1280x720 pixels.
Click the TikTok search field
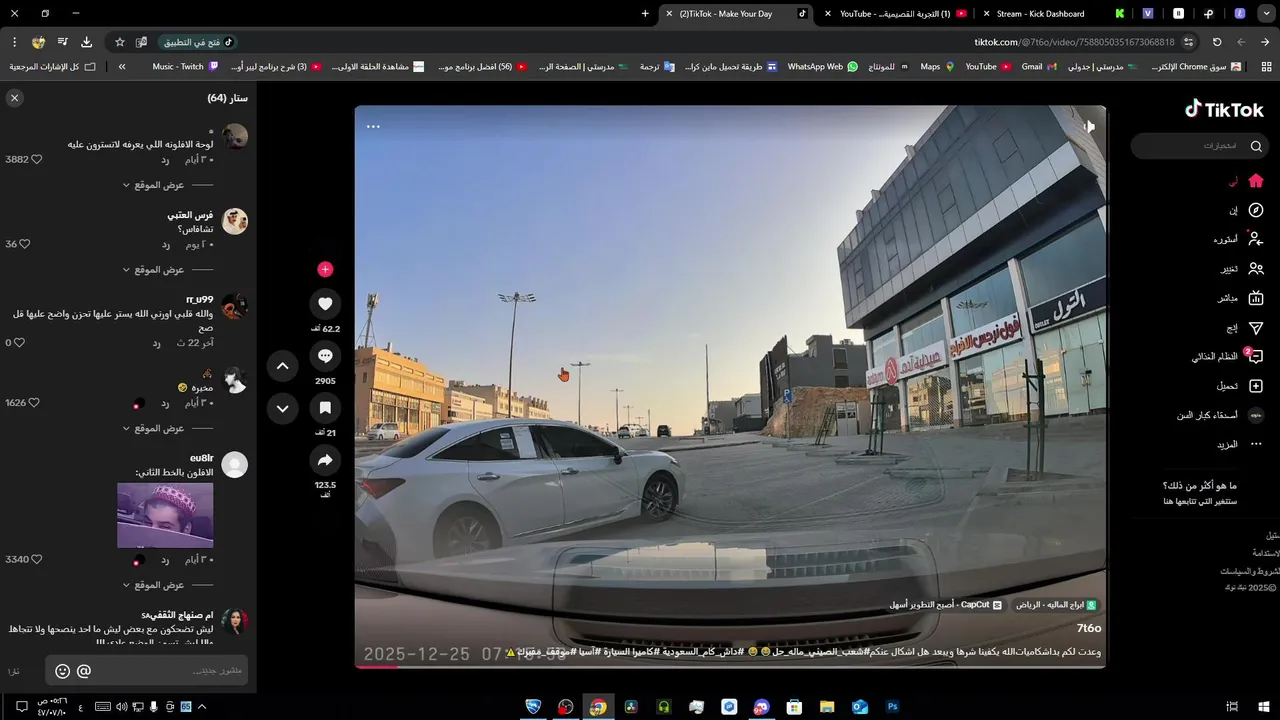(1200, 146)
